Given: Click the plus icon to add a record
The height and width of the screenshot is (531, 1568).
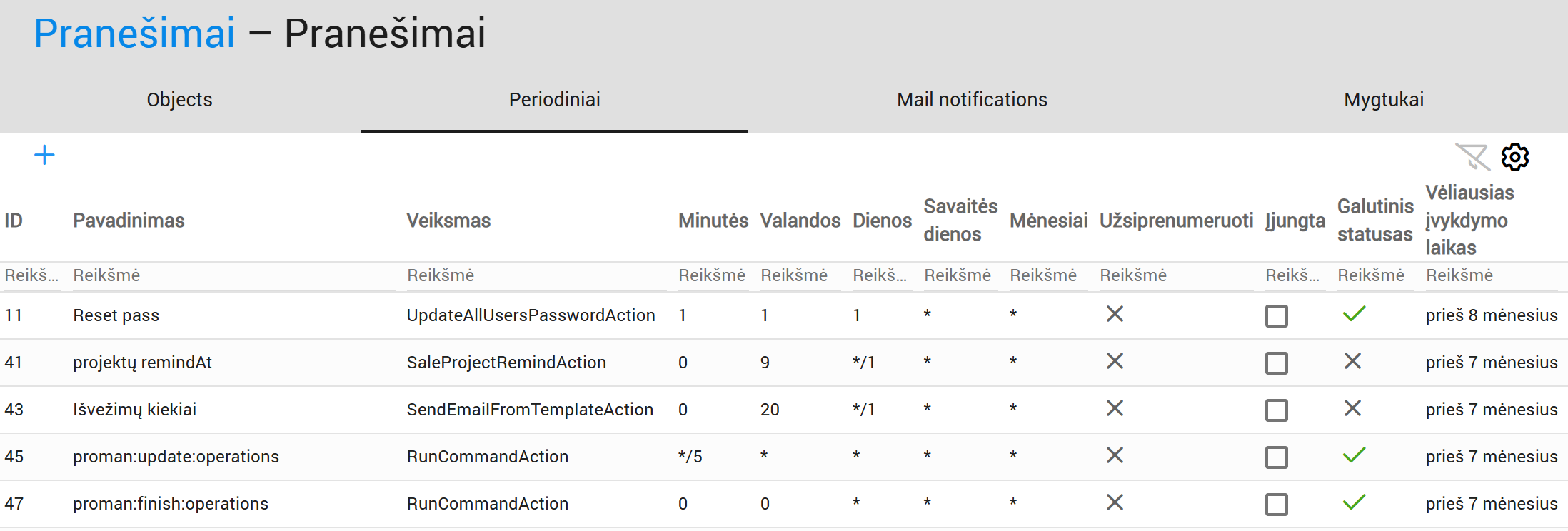Looking at the screenshot, I should coord(44,155).
